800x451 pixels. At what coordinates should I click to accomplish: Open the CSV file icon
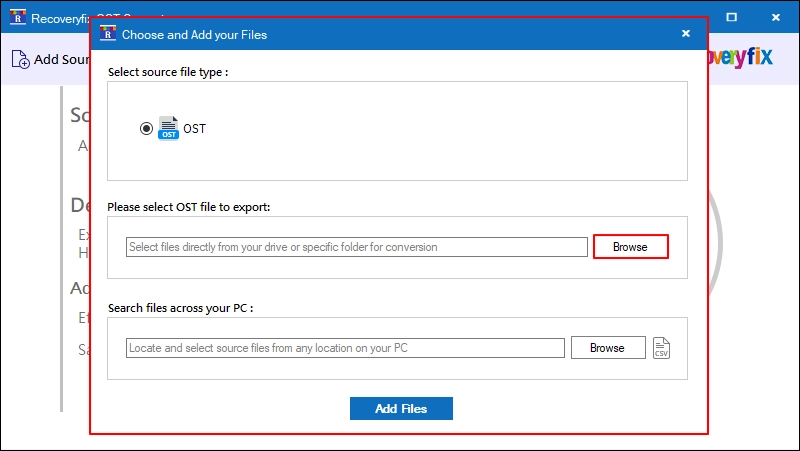(661, 348)
